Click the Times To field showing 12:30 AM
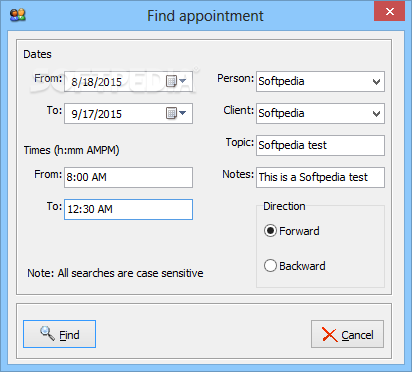Screen dimensions: 412x372 click(x=128, y=209)
